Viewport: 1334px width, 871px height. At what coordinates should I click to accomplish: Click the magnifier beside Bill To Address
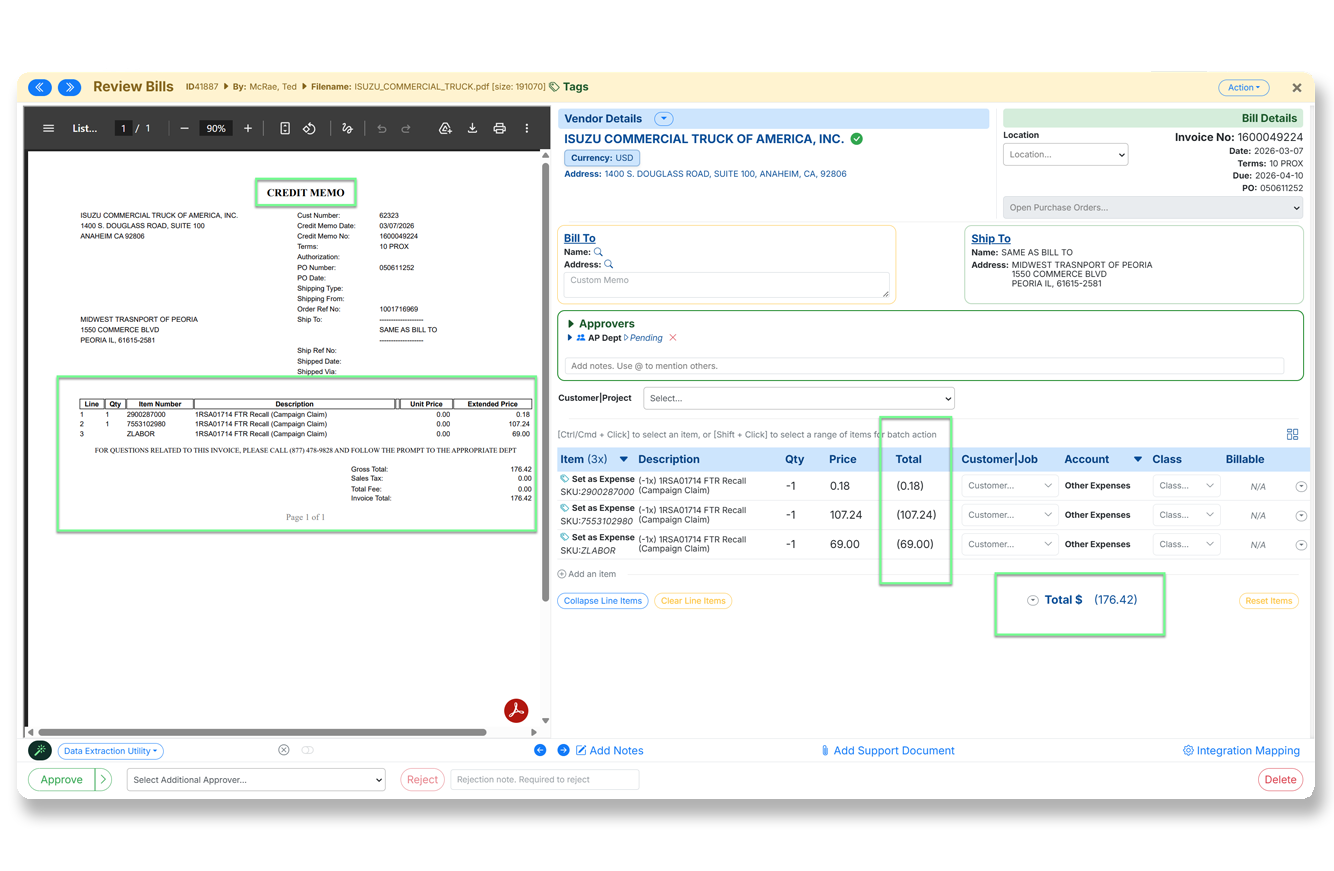pyautogui.click(x=608, y=264)
